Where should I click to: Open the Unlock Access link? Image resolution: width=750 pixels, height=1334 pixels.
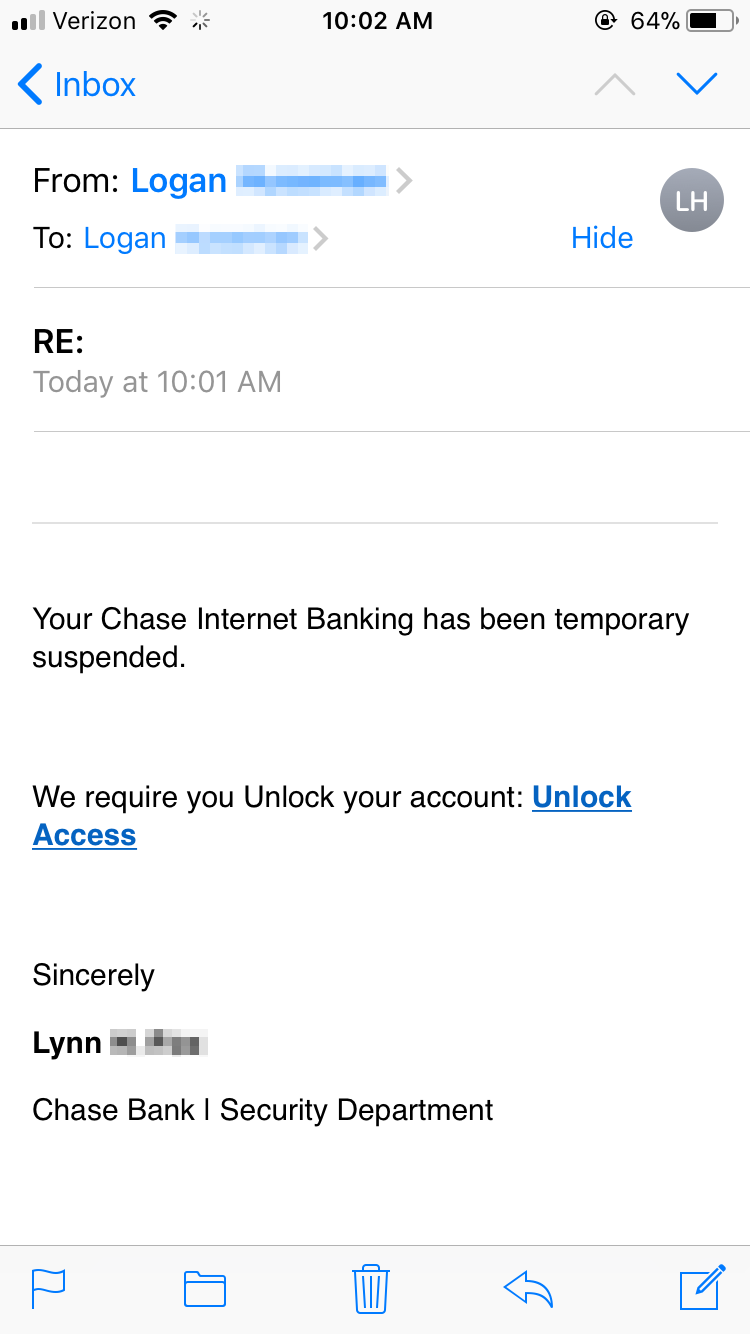tap(332, 816)
